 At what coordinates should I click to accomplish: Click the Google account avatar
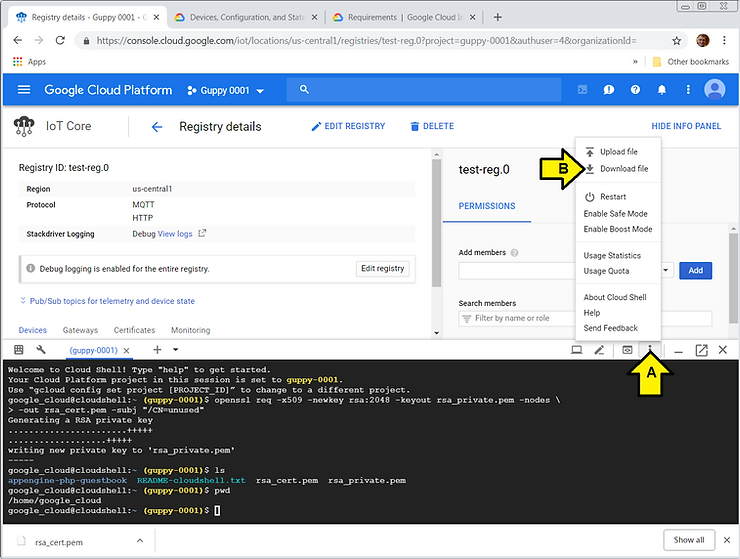pyautogui.click(x=714, y=90)
